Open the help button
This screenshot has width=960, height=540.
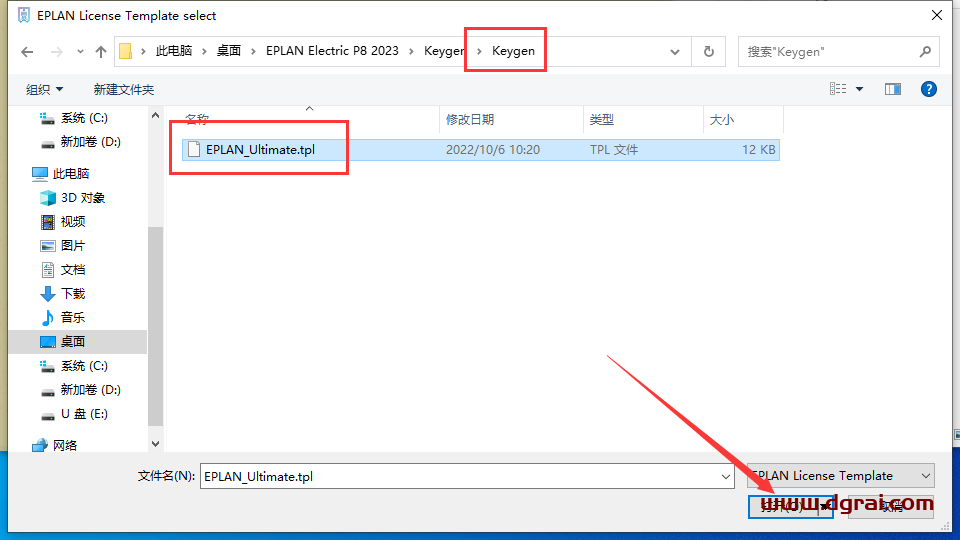pos(929,89)
